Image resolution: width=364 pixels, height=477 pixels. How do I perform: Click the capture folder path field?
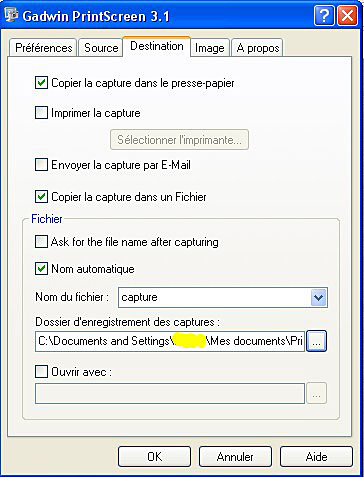click(170, 341)
